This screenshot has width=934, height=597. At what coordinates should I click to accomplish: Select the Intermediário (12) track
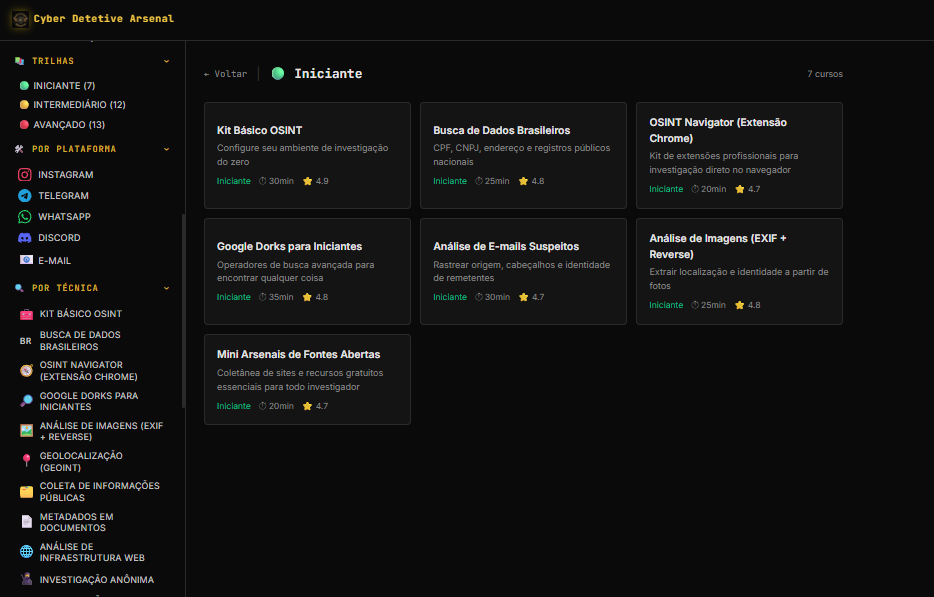(73, 105)
